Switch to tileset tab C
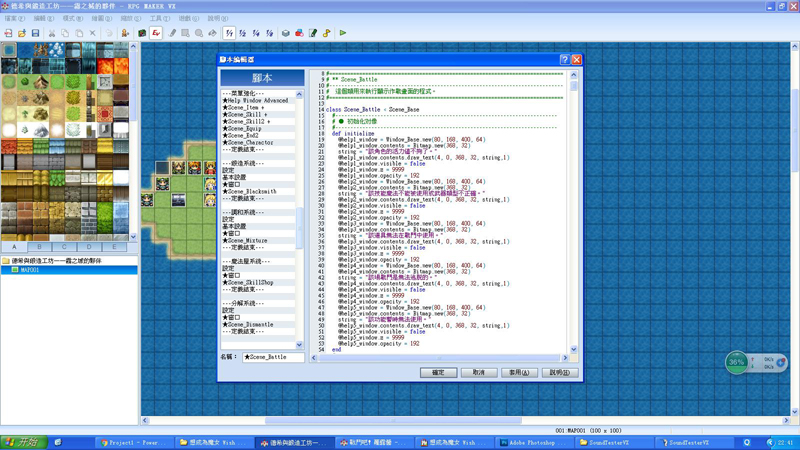 tap(64, 247)
